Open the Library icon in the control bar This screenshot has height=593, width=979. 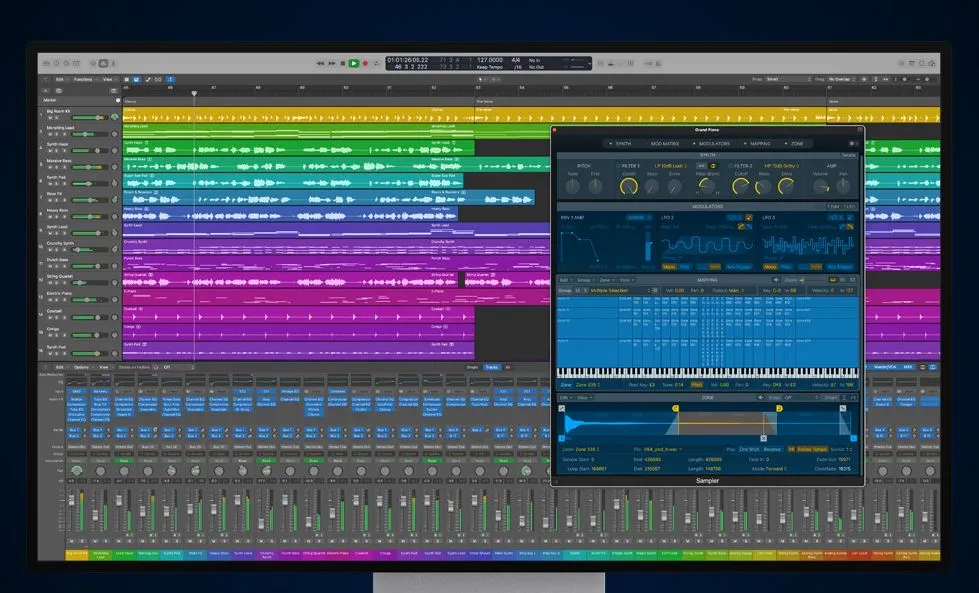46,63
